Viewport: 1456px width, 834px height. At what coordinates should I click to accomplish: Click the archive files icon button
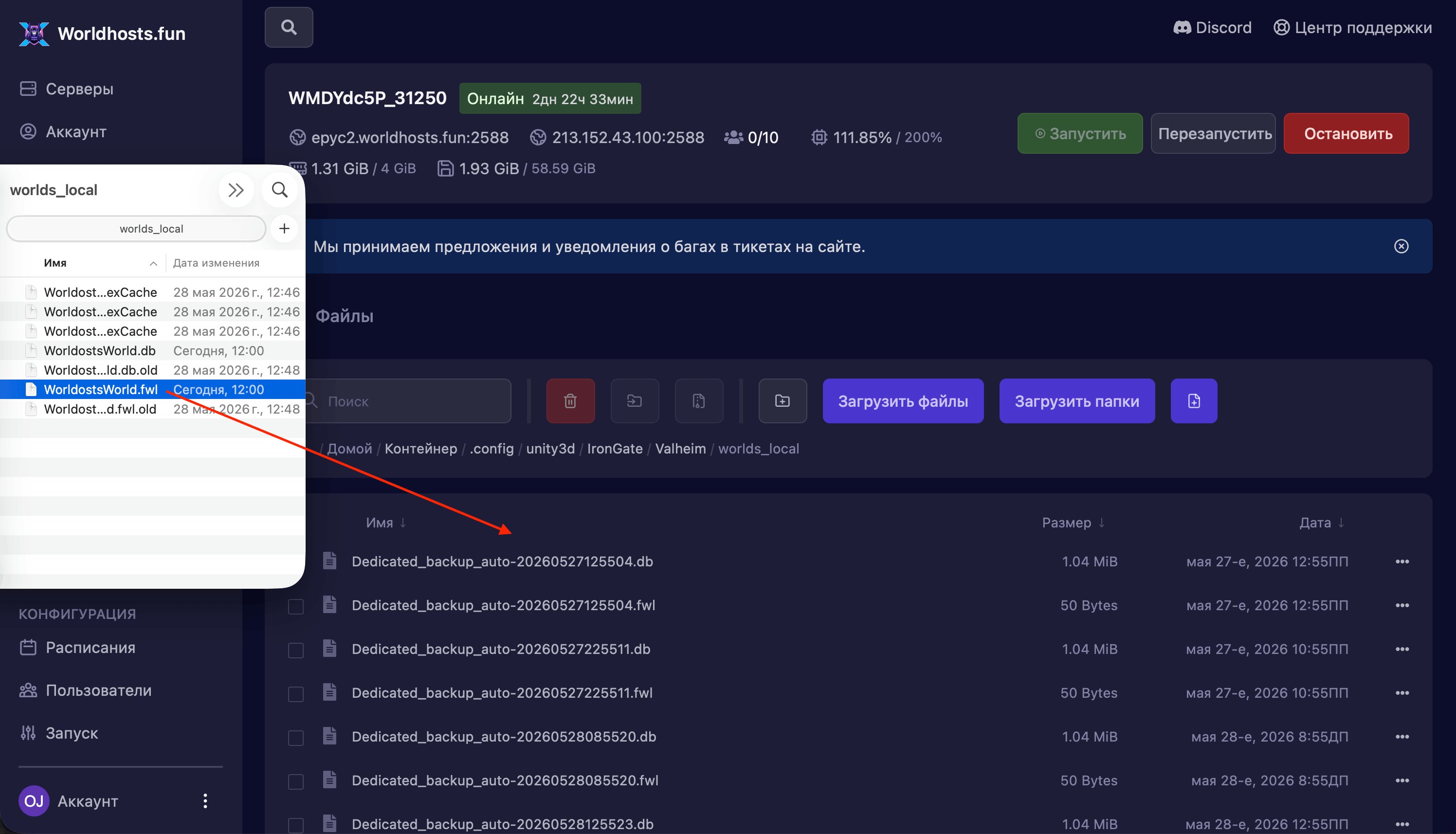(x=699, y=401)
